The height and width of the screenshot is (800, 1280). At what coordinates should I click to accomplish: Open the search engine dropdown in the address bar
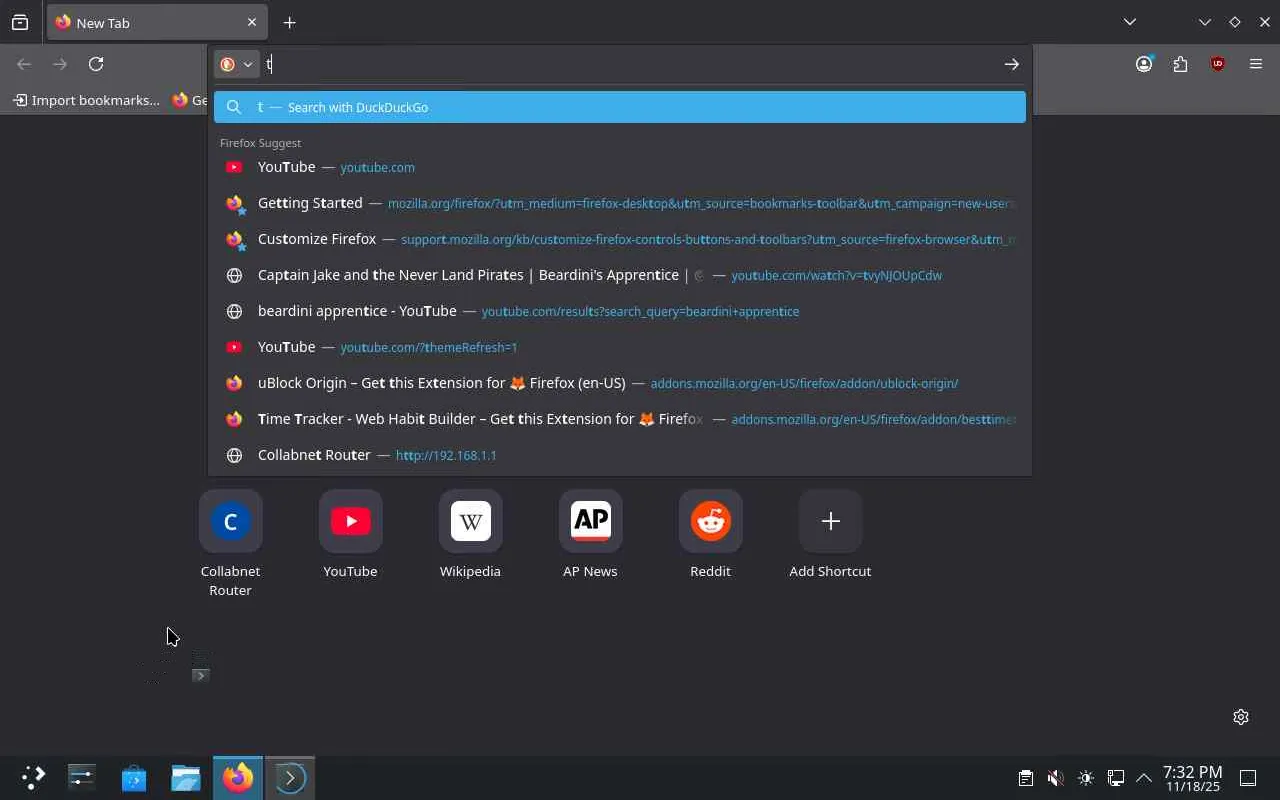[x=237, y=64]
